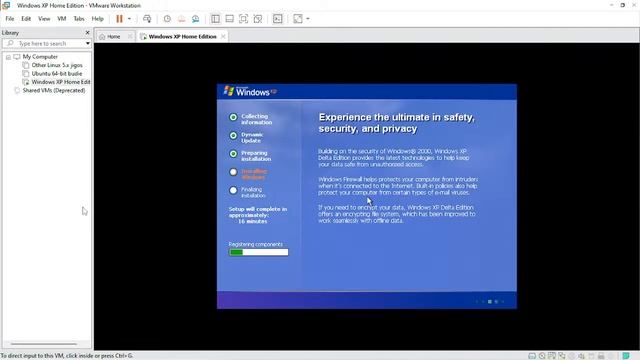Toggle the console view icon
640x360 pixels.
278,19
